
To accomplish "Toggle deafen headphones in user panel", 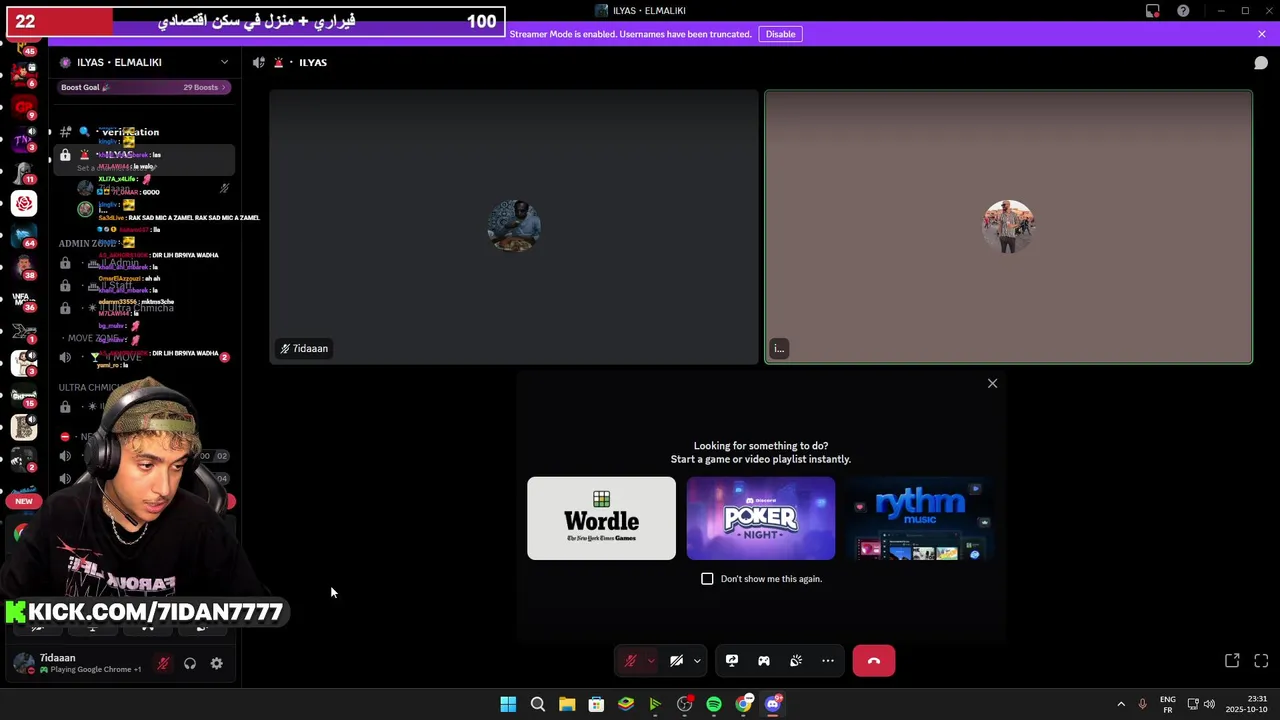I will coord(190,663).
